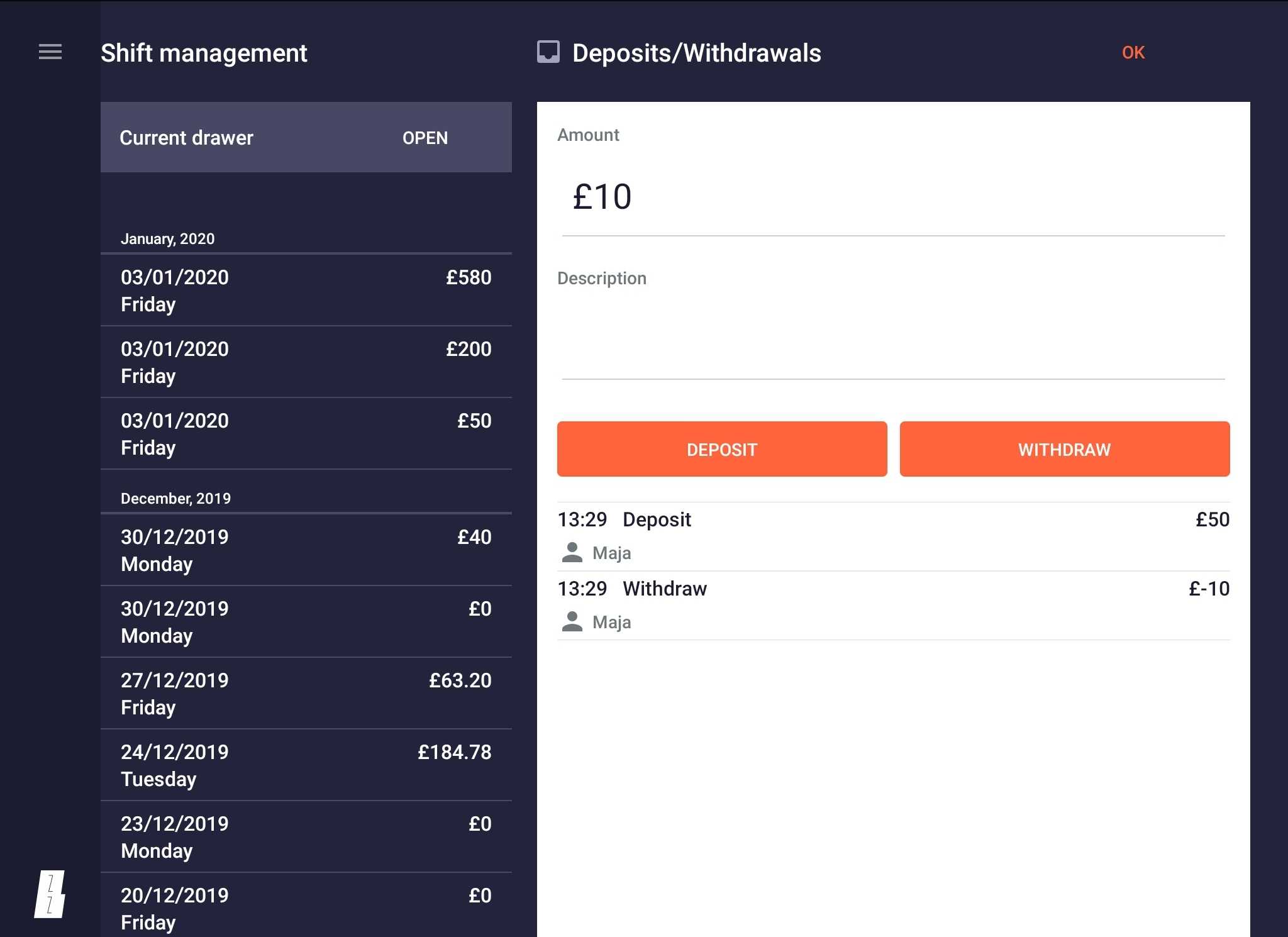This screenshot has width=1288, height=937.
Task: Click the WITHDRAW button
Action: (1065, 449)
